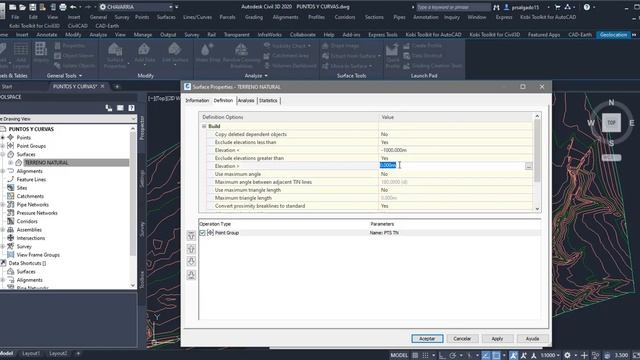Open the Surfaces menu

166,17
